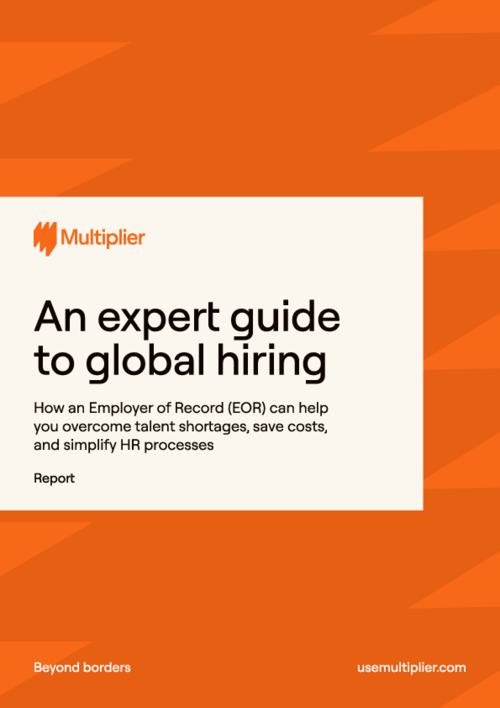Click the 'Beyond borders' tagline text

[x=82, y=667]
